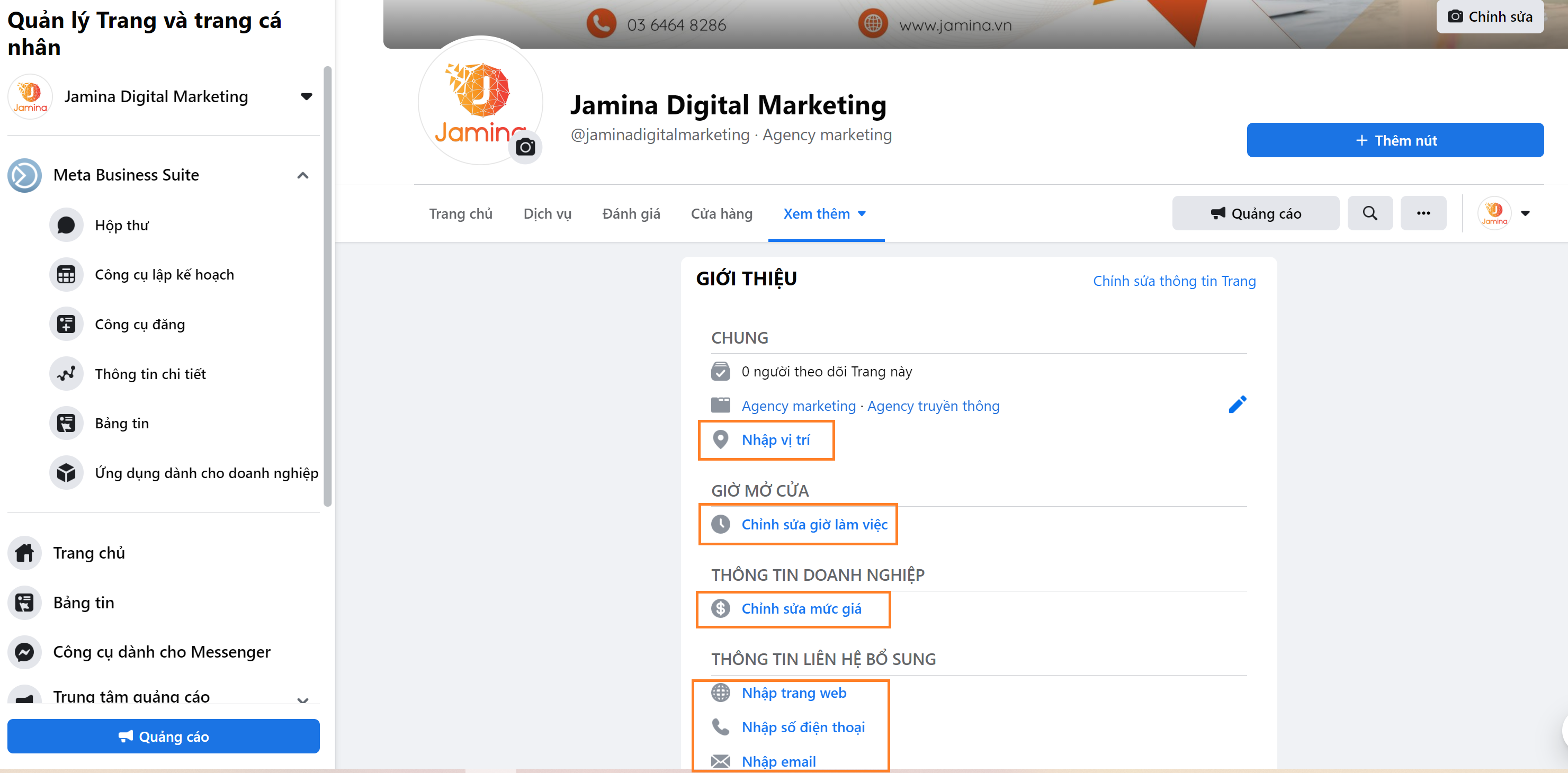This screenshot has height=773, width=1568.
Task: Switch to the Đánh giá tab
Action: click(x=631, y=214)
